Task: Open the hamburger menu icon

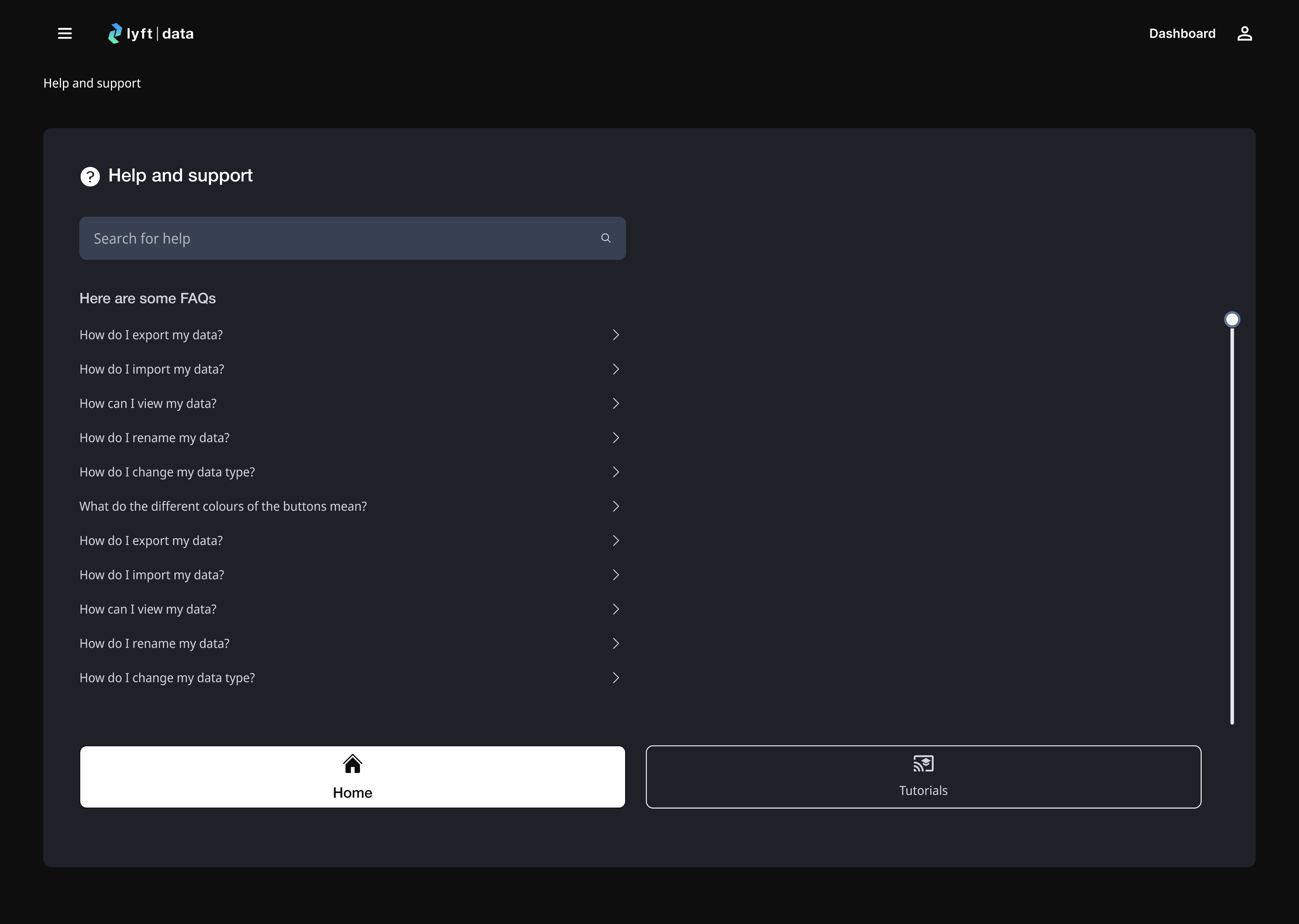Action: (x=65, y=34)
